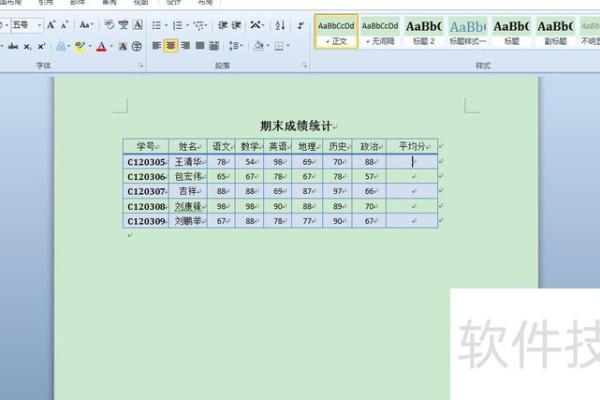Justify the paragraph text

200,46
